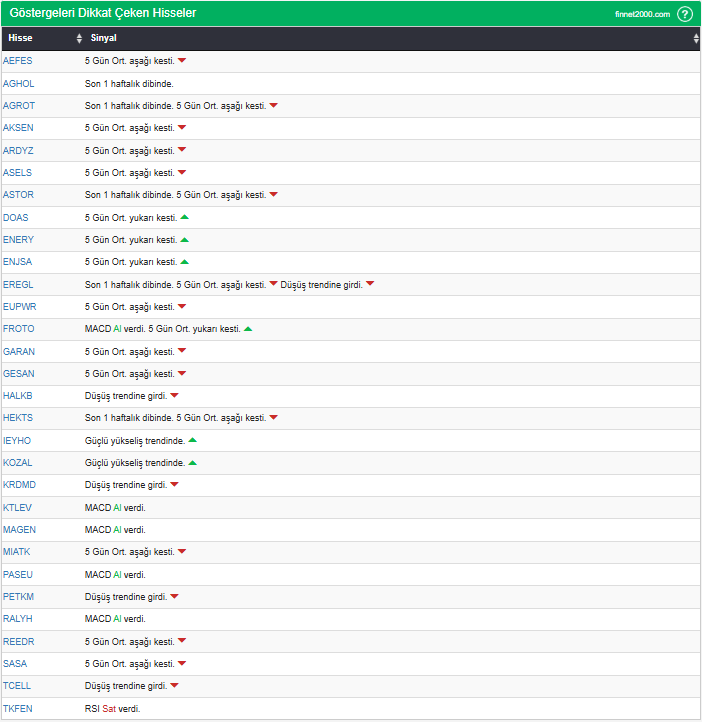
Task: Click green up arrow in ENERY row
Action: click(185, 239)
